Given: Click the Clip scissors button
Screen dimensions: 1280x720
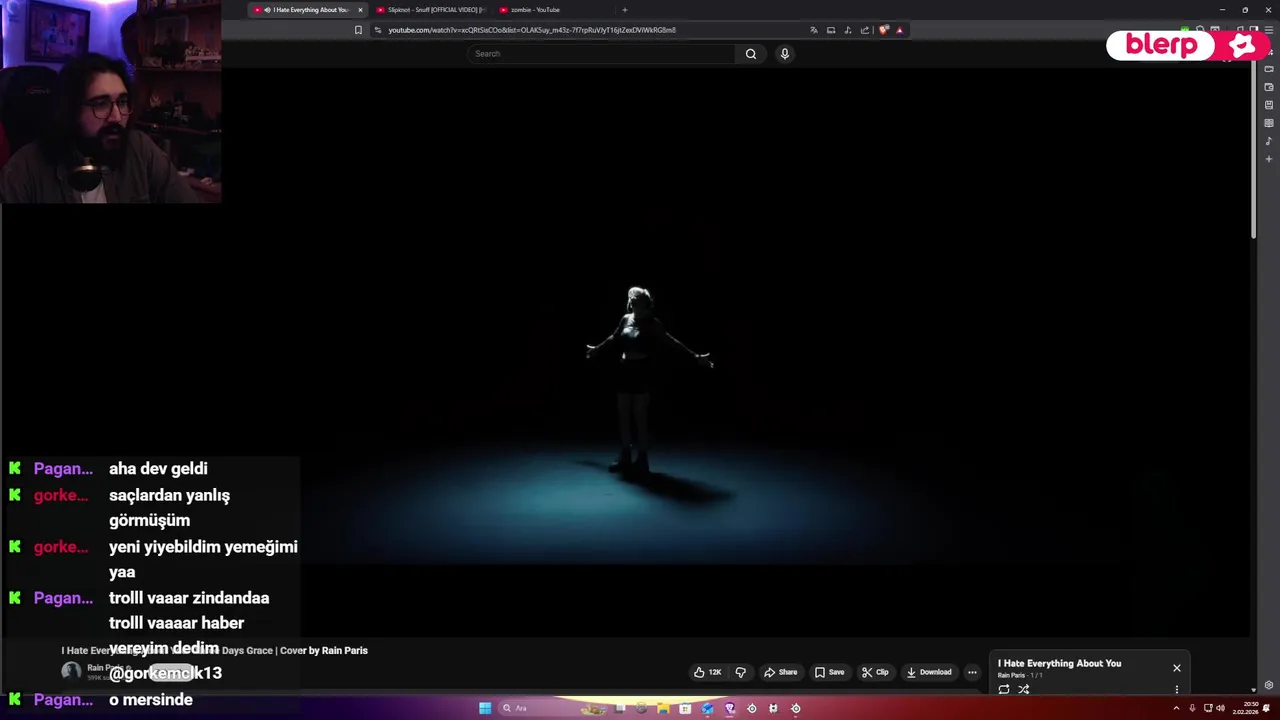Looking at the screenshot, I should coord(875,672).
